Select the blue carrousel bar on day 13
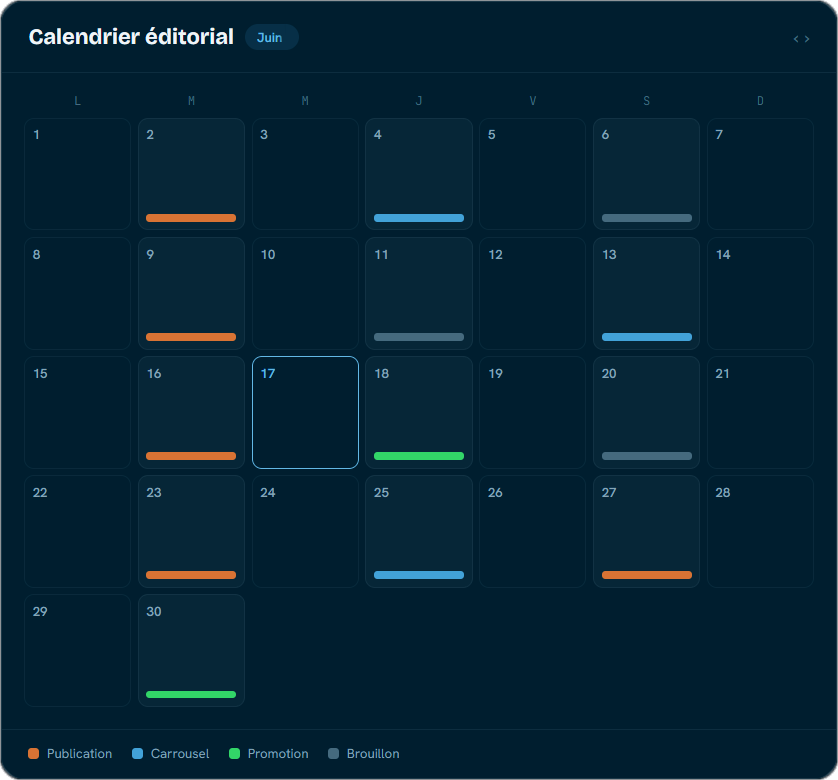The width and height of the screenshot is (838, 780). pyautogui.click(x=647, y=337)
